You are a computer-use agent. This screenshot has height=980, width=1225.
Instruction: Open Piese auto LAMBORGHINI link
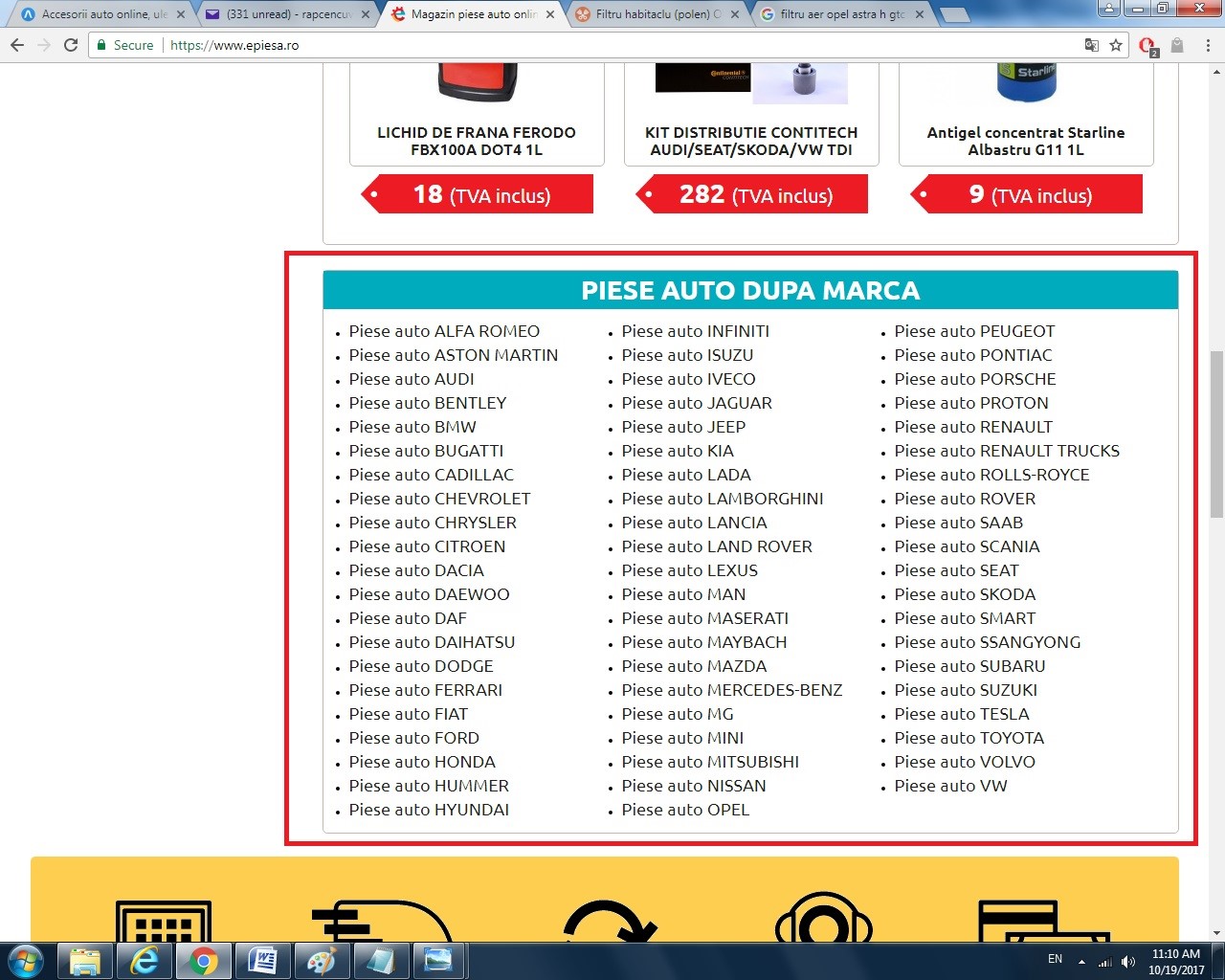[723, 499]
